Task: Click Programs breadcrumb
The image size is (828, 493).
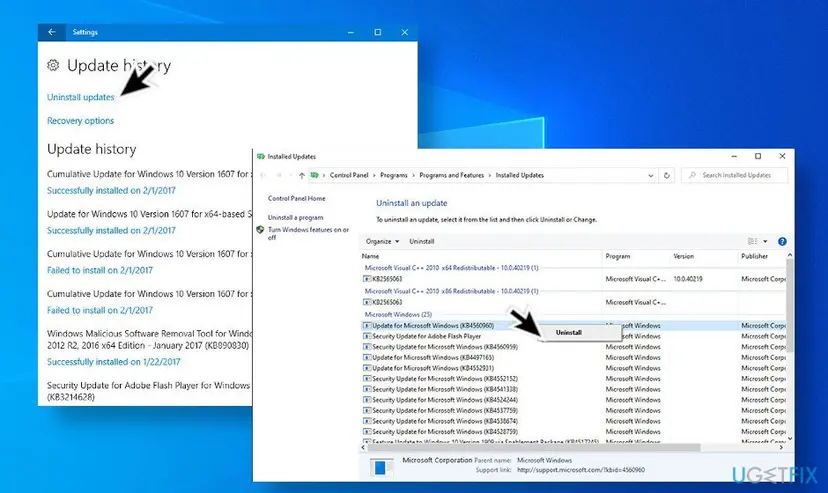Action: [x=394, y=175]
